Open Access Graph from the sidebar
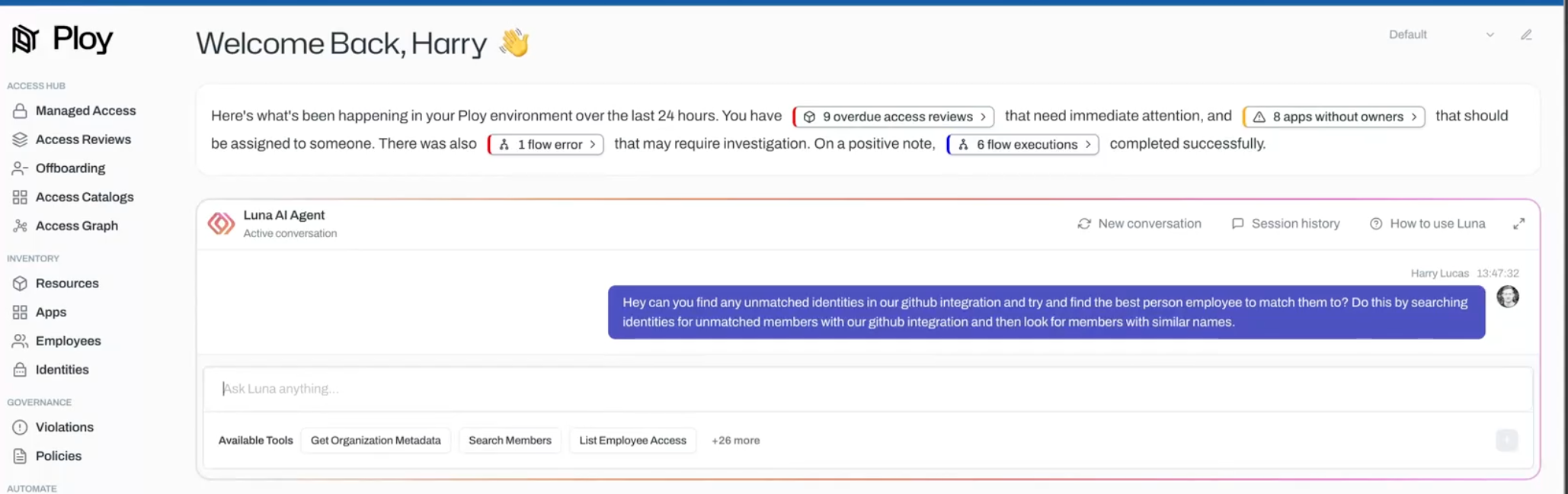This screenshot has width=1568, height=494. [76, 226]
